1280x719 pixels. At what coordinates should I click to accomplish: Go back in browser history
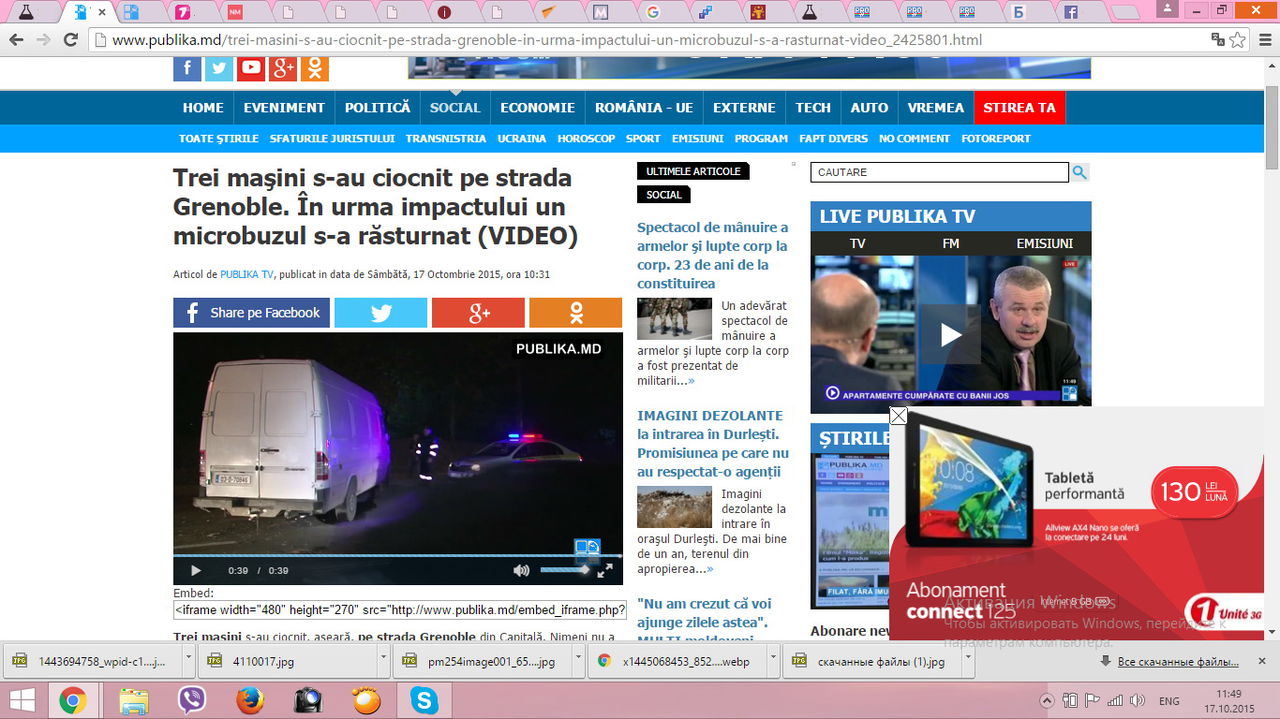[16, 41]
